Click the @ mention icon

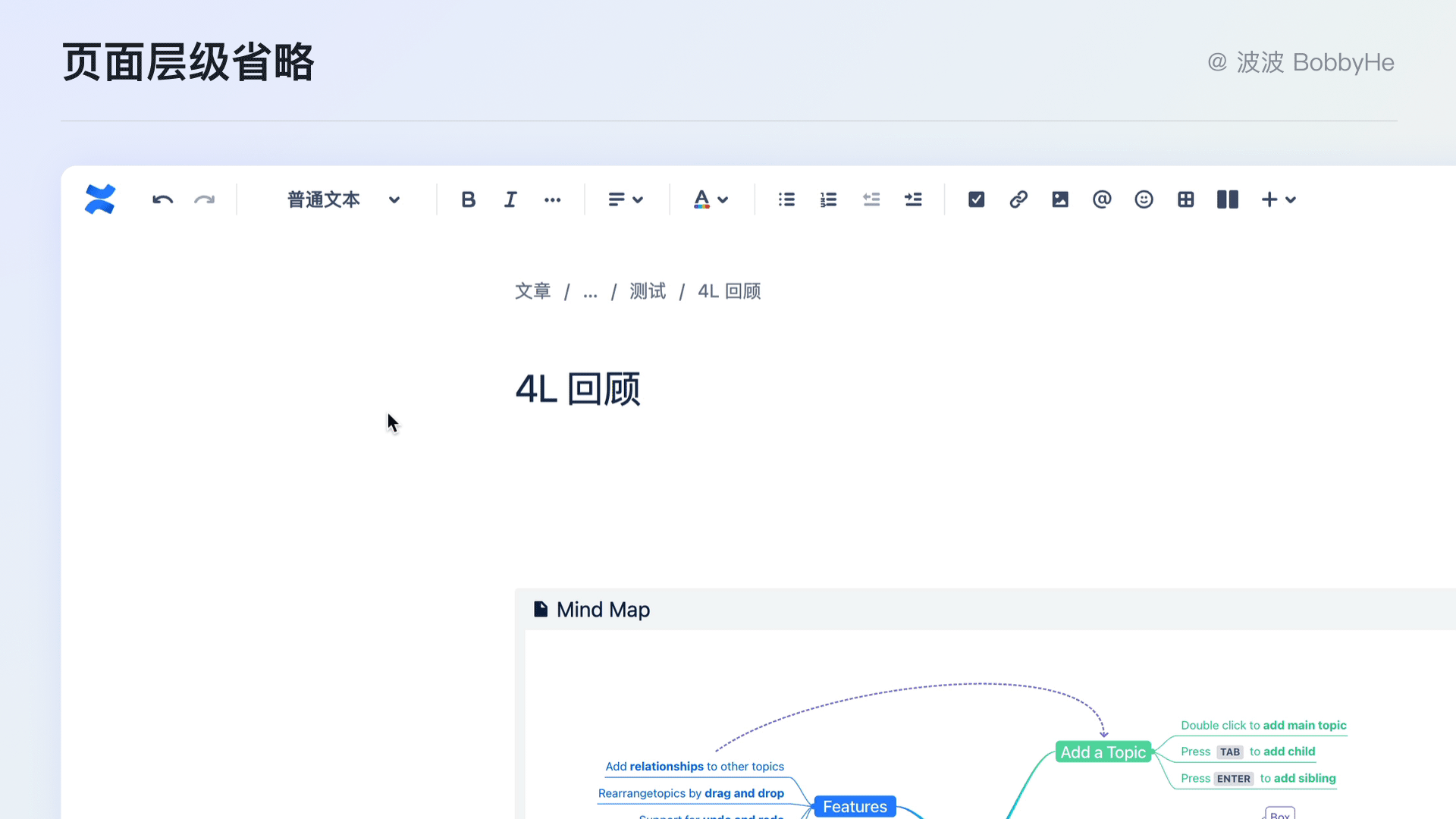1102,199
